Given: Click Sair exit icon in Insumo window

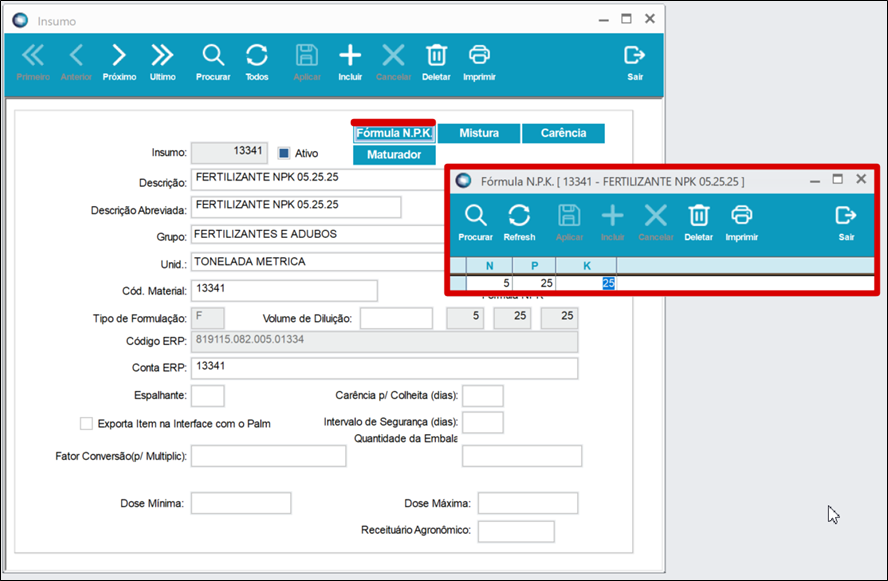Looking at the screenshot, I should (635, 62).
